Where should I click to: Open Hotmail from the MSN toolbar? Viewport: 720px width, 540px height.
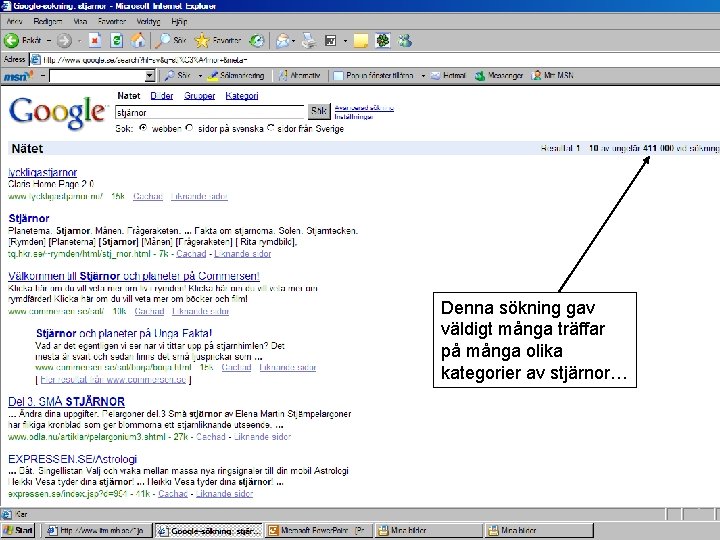pos(448,76)
